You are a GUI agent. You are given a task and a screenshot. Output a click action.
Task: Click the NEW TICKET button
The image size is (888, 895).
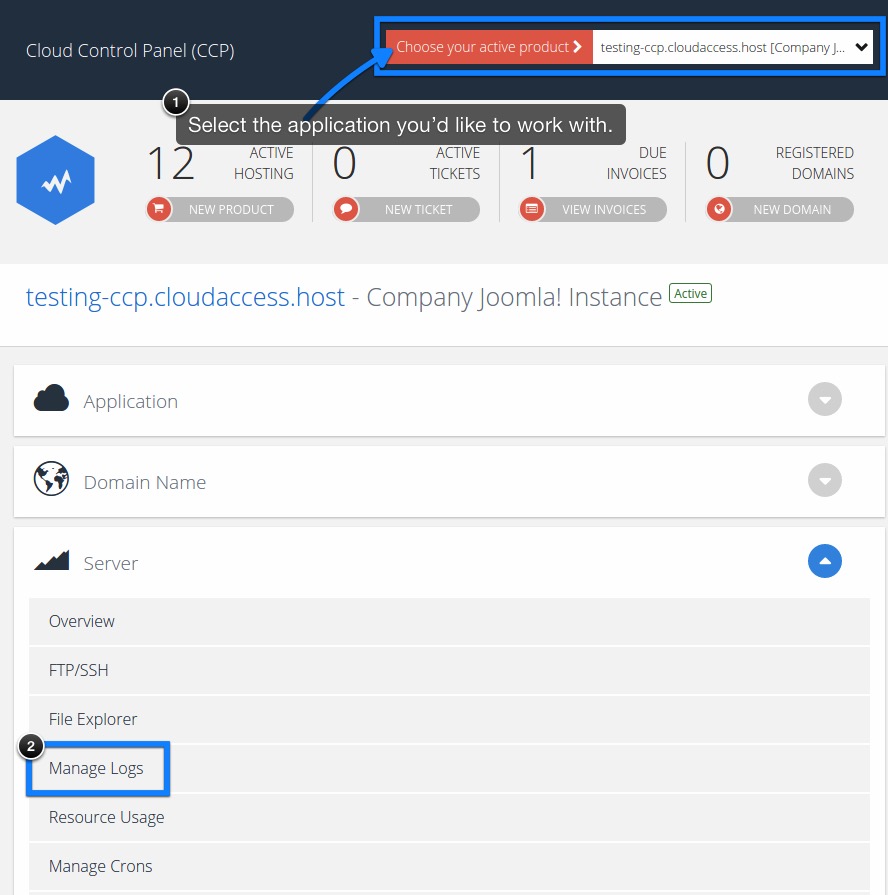[406, 209]
